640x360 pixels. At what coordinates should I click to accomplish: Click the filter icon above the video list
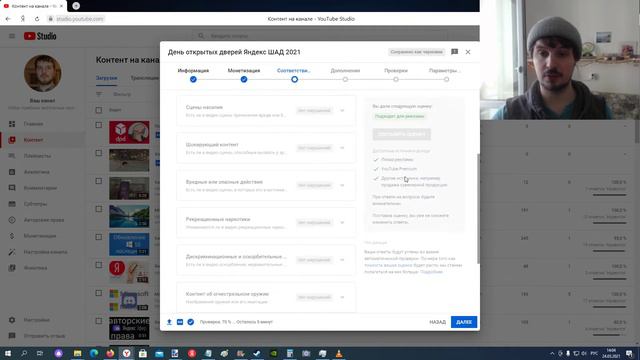tap(99, 94)
